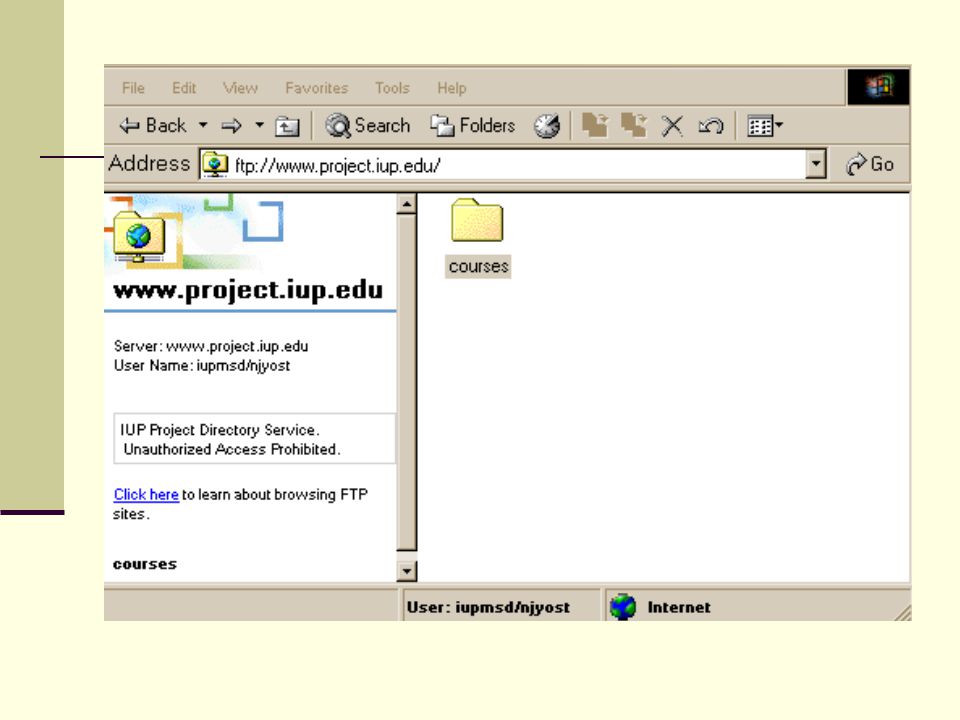Open the Favorites menu
The width and height of the screenshot is (960, 720).
(x=317, y=88)
